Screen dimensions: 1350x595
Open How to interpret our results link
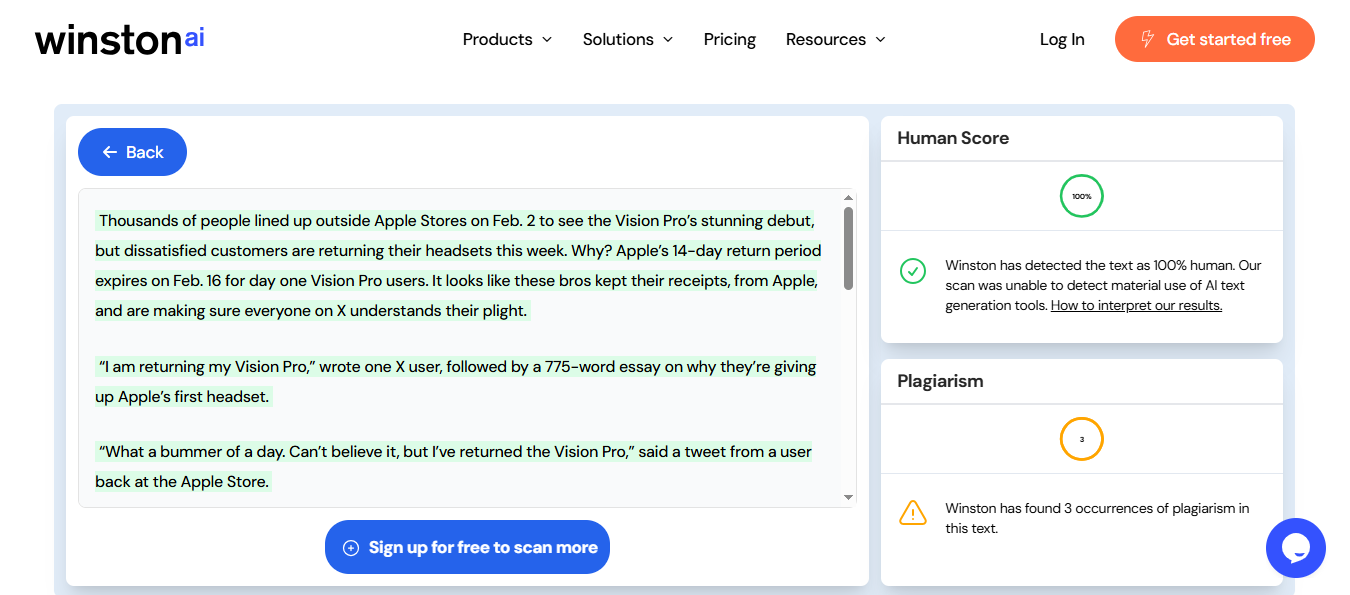[1136, 305]
